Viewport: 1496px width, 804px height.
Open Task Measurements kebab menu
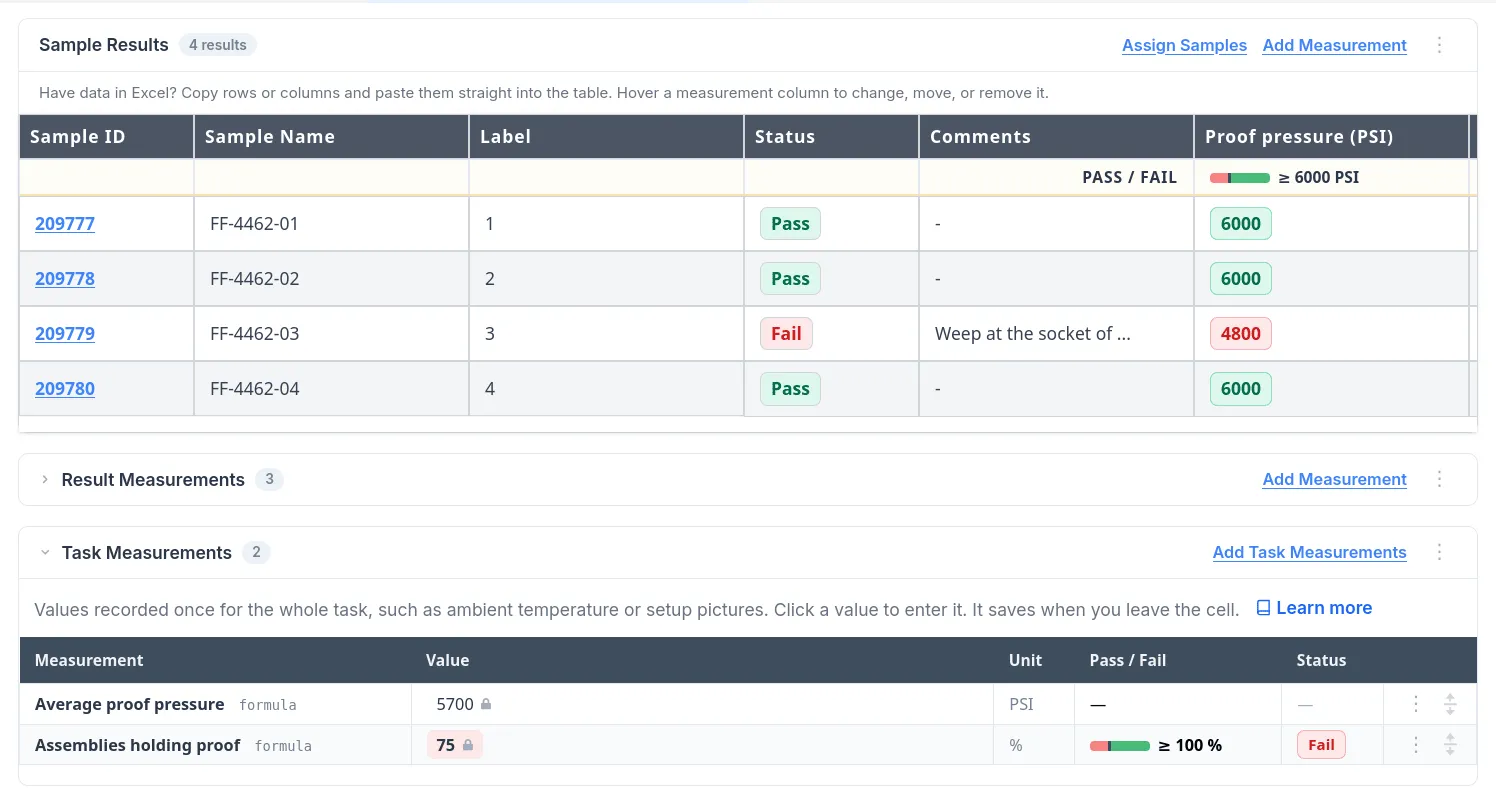(x=1440, y=552)
